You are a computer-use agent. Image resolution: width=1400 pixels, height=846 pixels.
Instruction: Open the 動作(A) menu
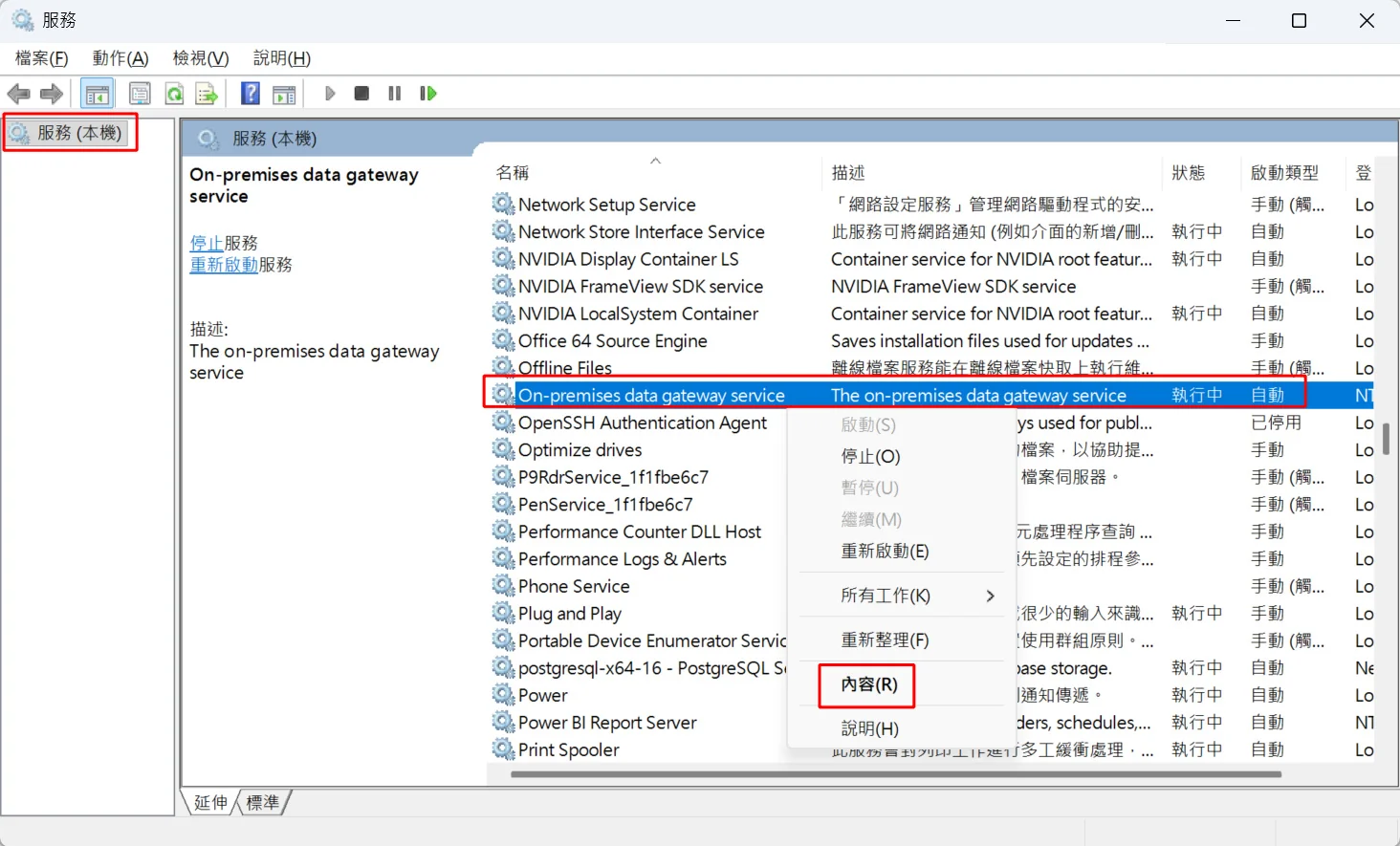tap(120, 58)
